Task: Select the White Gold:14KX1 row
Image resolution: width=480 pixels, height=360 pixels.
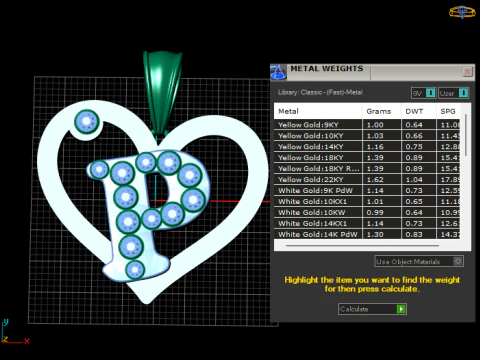Action: click(367, 224)
